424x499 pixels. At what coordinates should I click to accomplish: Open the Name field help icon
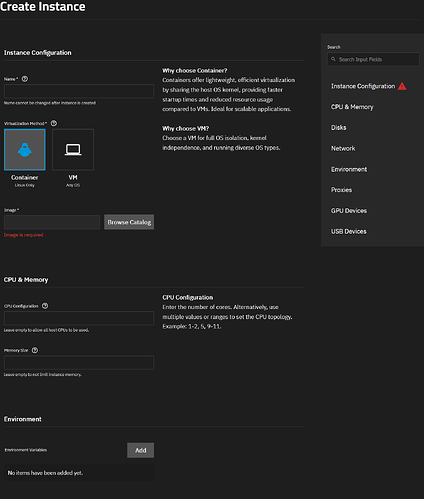point(25,79)
